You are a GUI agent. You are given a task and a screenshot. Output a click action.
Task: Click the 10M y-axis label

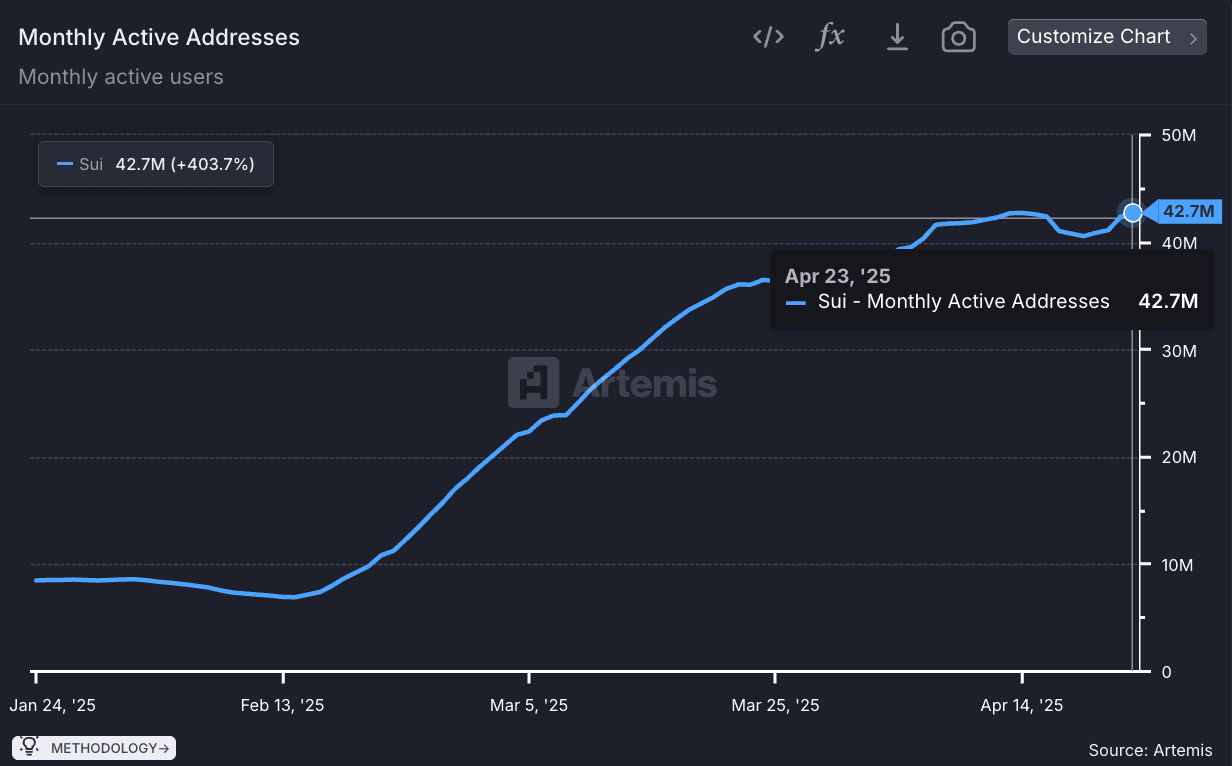1178,565
